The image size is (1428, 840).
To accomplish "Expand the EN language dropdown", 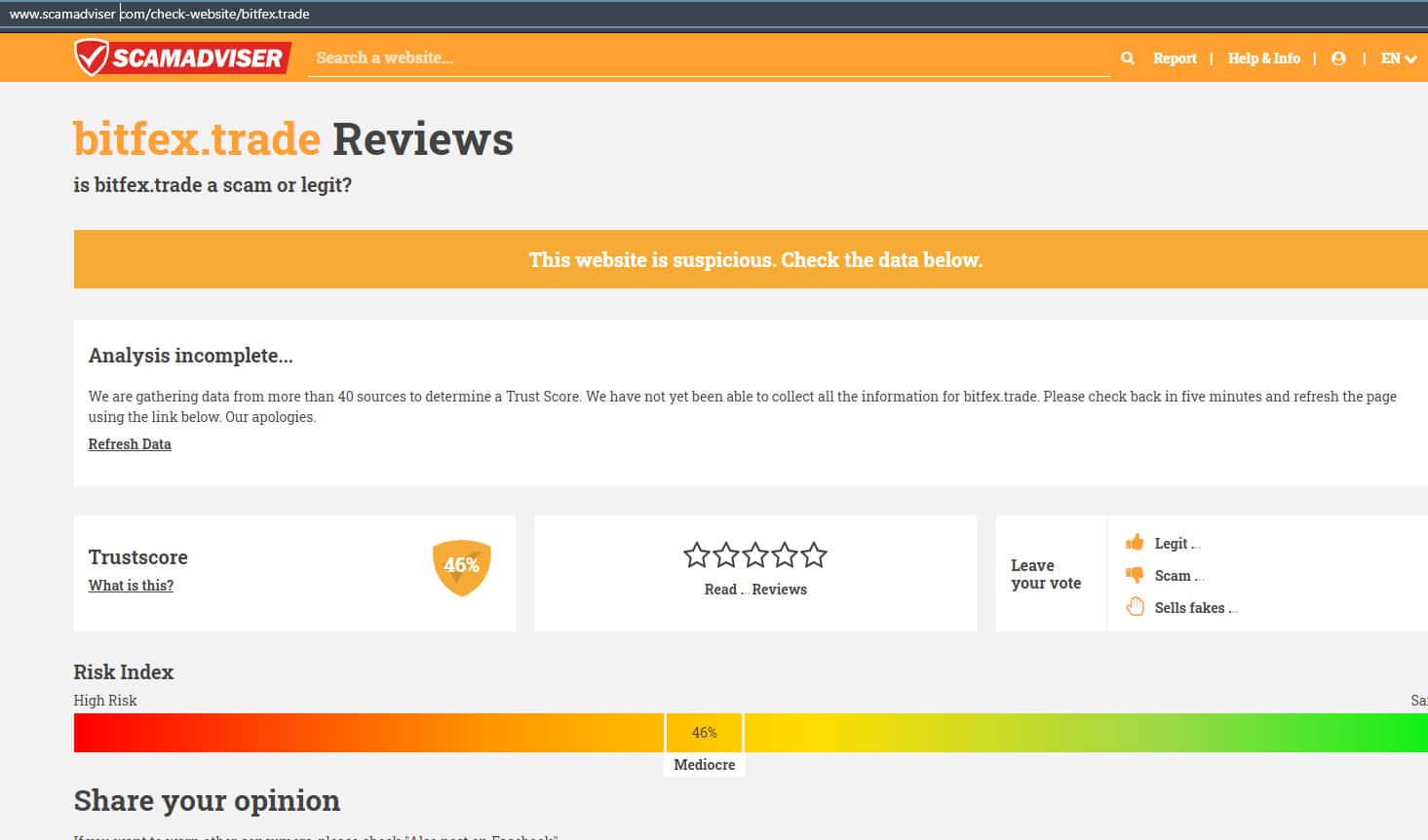I will (x=1399, y=58).
